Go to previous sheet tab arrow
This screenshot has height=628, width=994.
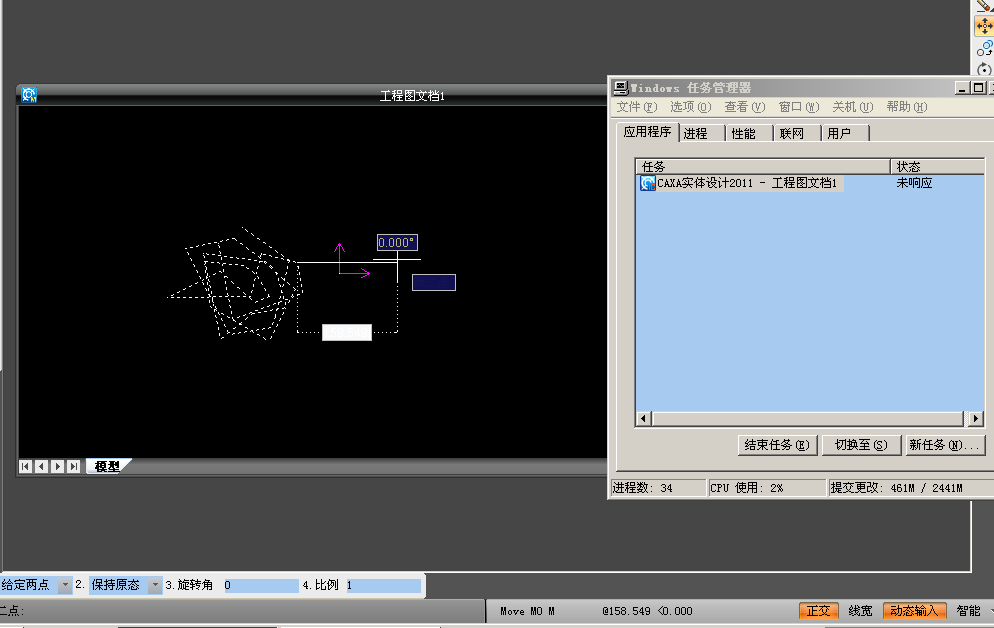click(x=41, y=466)
